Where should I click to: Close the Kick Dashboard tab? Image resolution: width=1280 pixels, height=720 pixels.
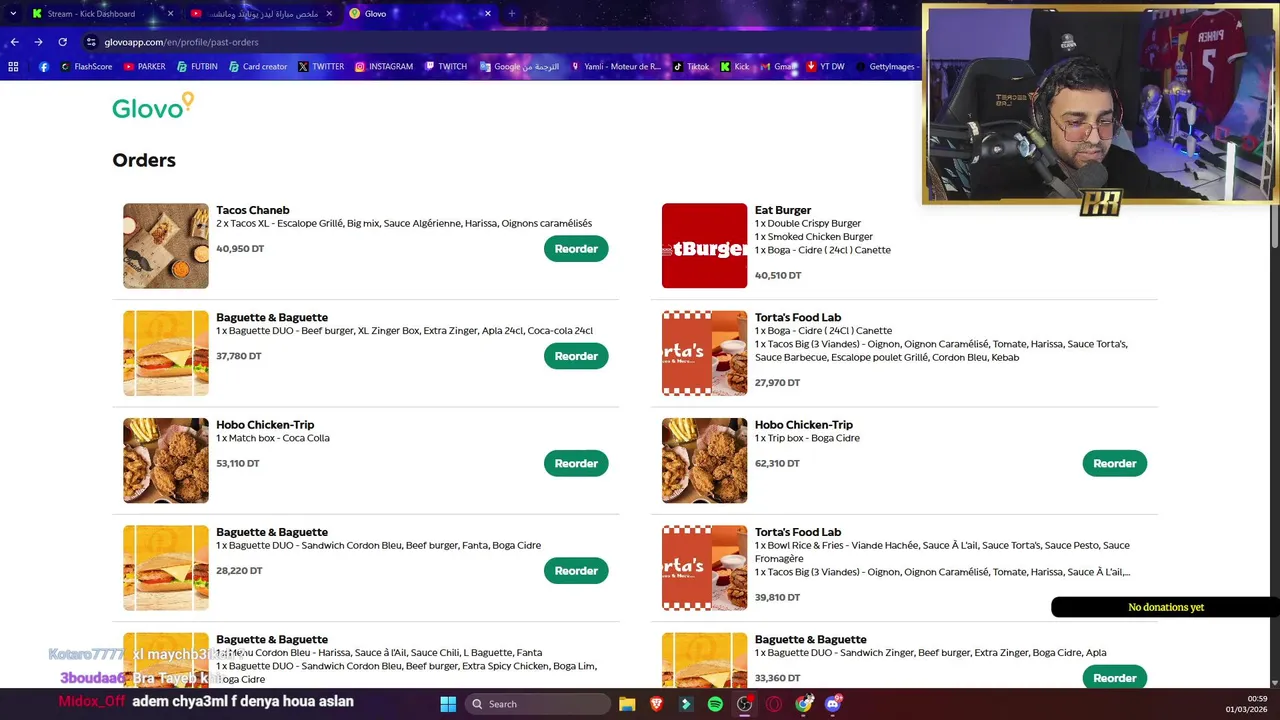pos(170,14)
